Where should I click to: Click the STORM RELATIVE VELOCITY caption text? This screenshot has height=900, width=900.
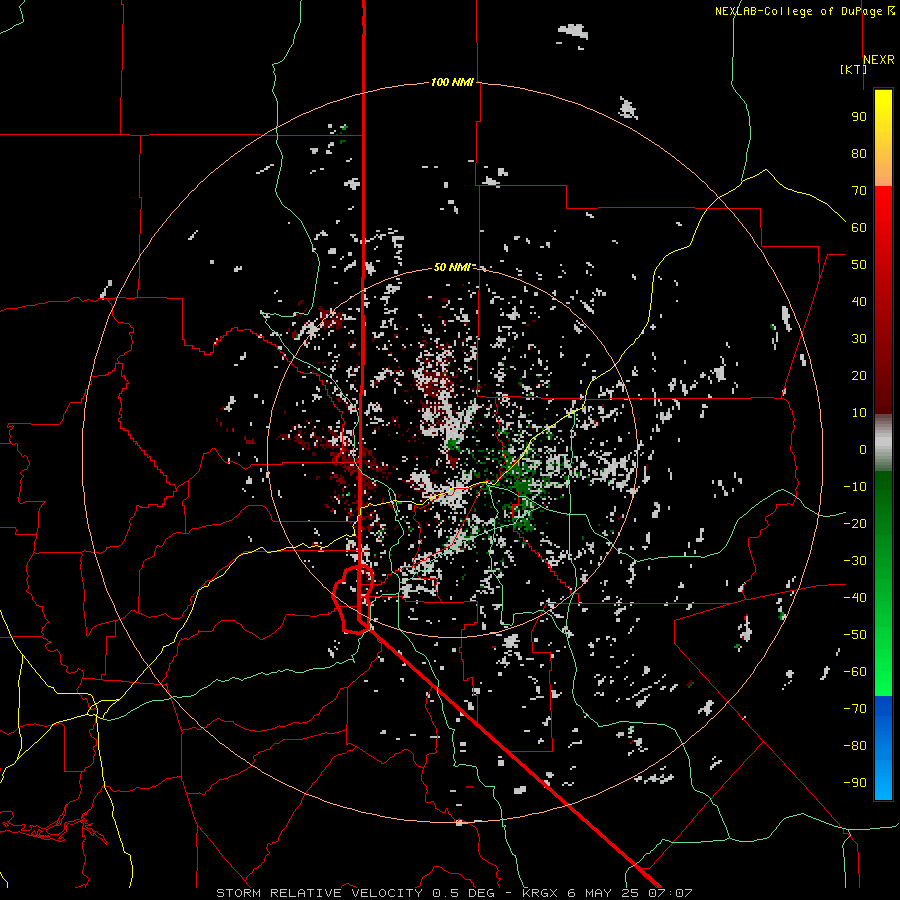pyautogui.click(x=319, y=893)
